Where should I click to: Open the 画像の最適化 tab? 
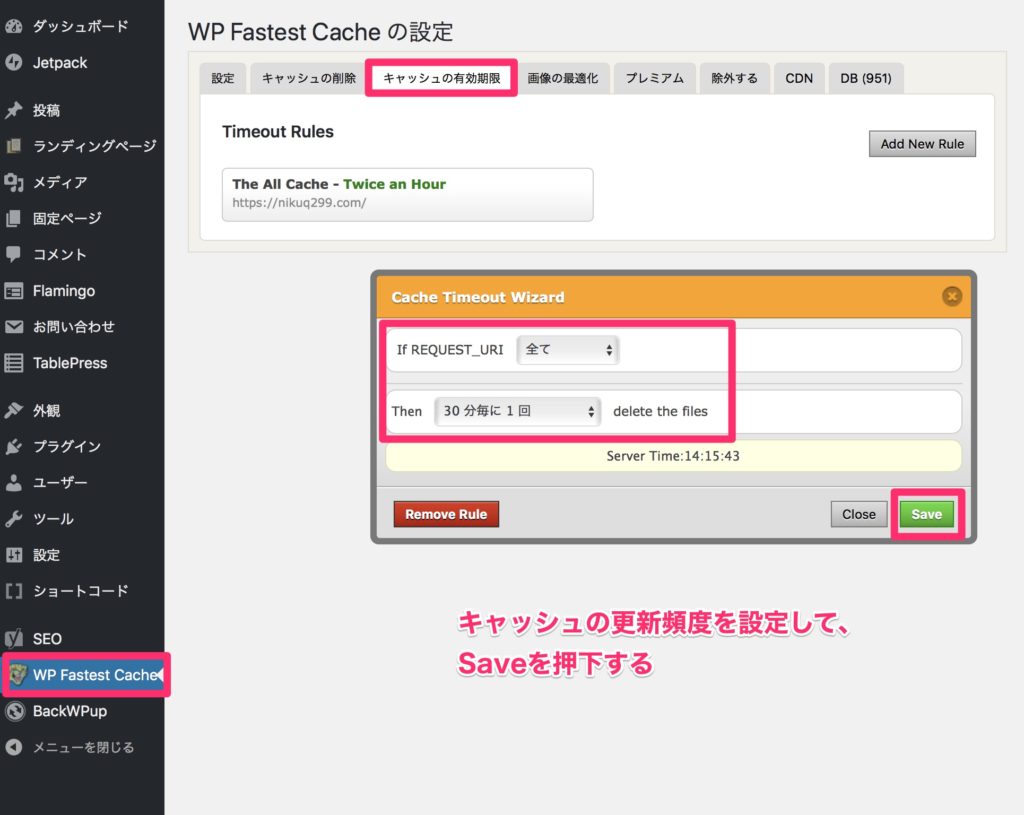(562, 78)
